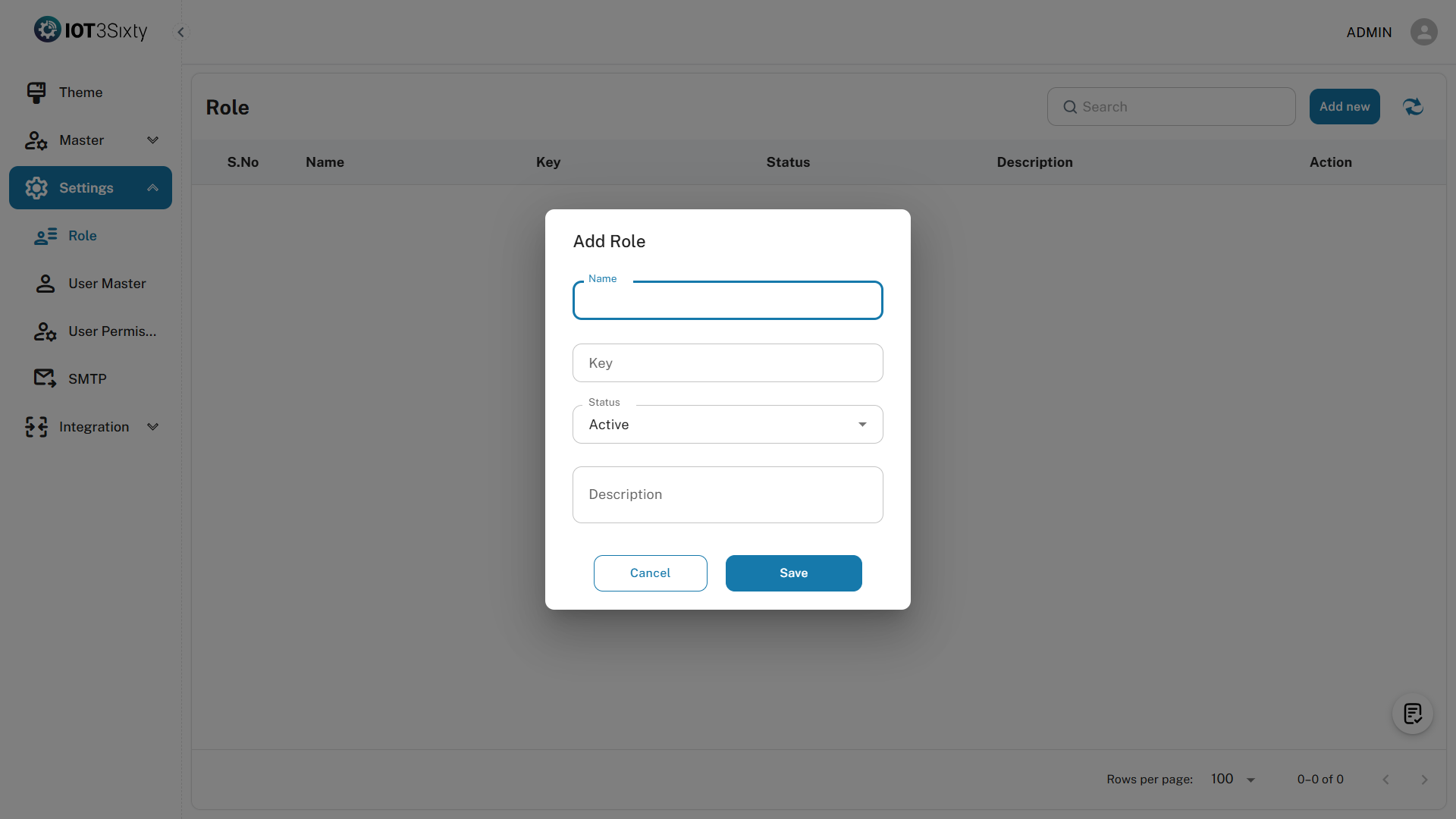Screen dimensions: 1456x819
Task: Open the User Permissions page
Action: [111, 331]
